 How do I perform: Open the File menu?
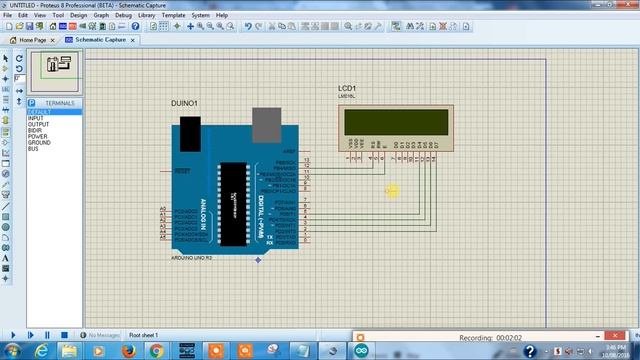7,15
